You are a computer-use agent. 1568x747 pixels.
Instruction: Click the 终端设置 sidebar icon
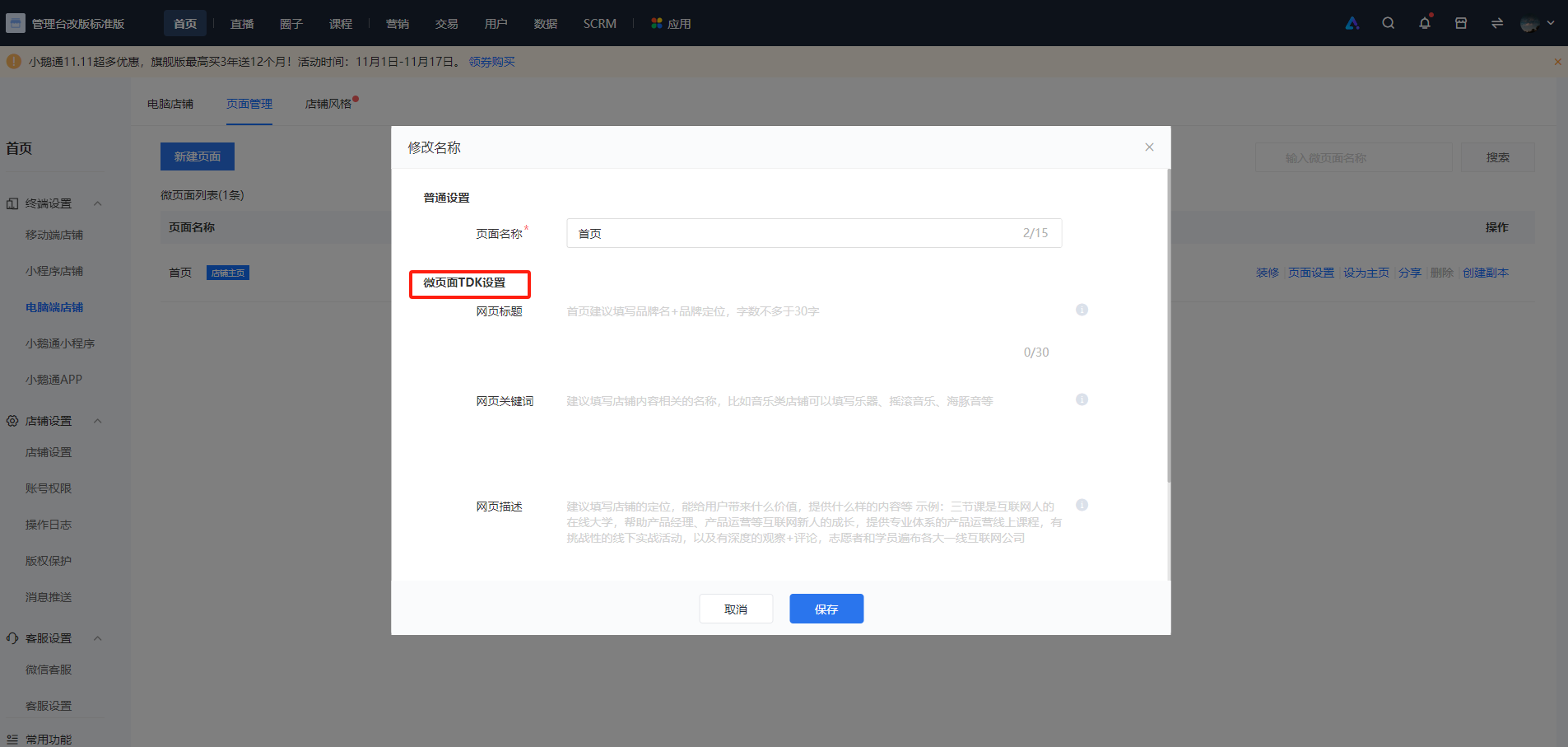pos(12,203)
